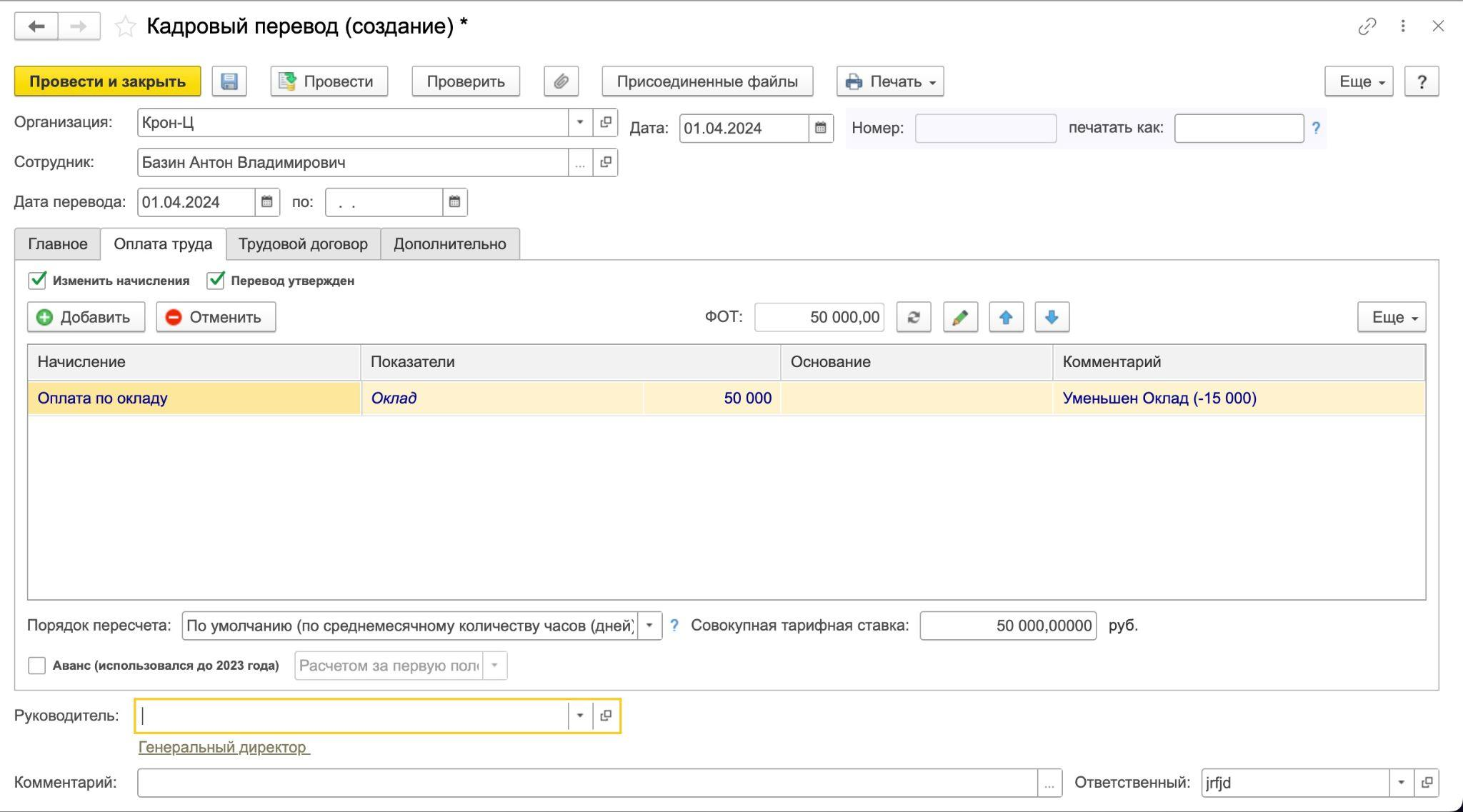This screenshot has height=812, width=1463.
Task: Expand the Ответственный dropdown list
Action: 1401,783
